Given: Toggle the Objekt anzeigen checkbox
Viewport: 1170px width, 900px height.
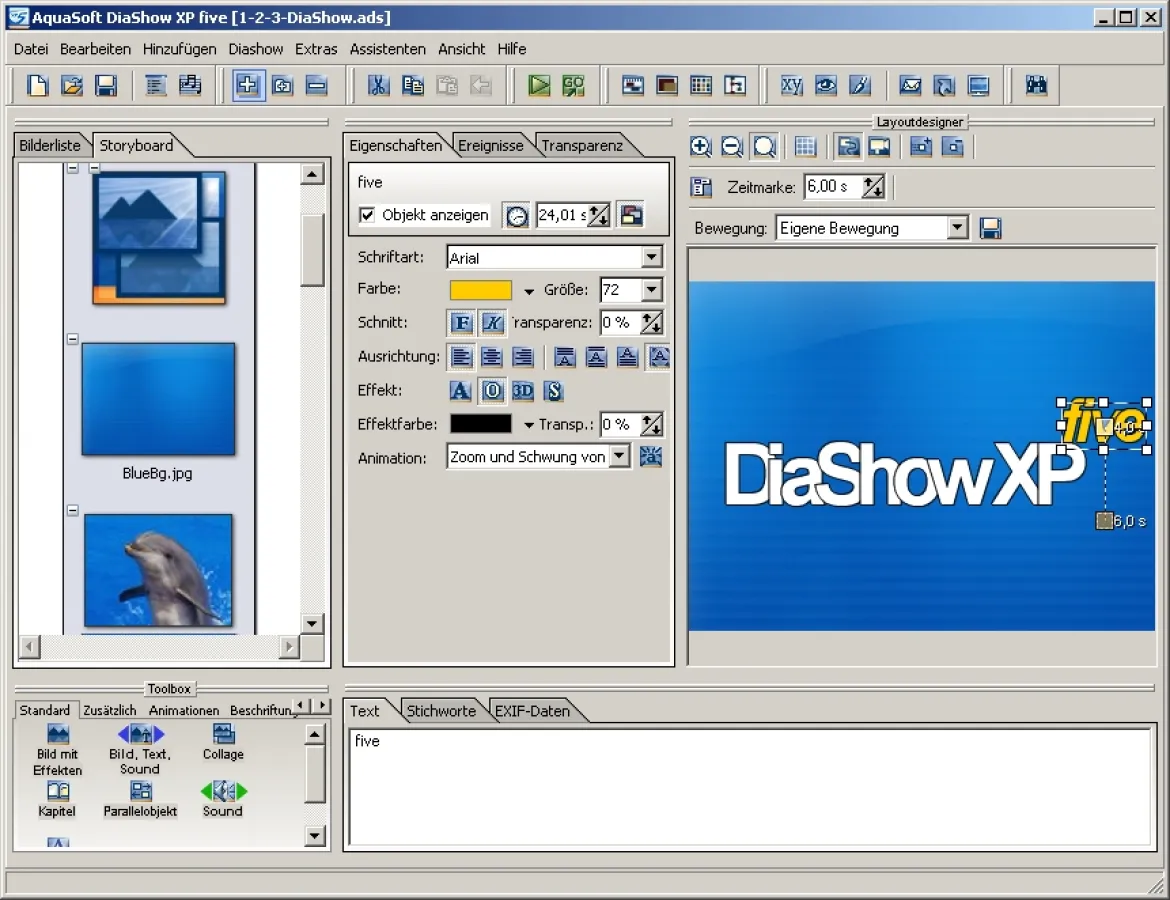Looking at the screenshot, I should (367, 215).
